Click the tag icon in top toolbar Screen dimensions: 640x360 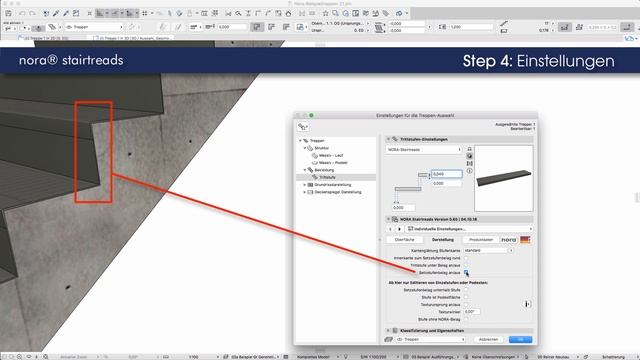[386, 13]
